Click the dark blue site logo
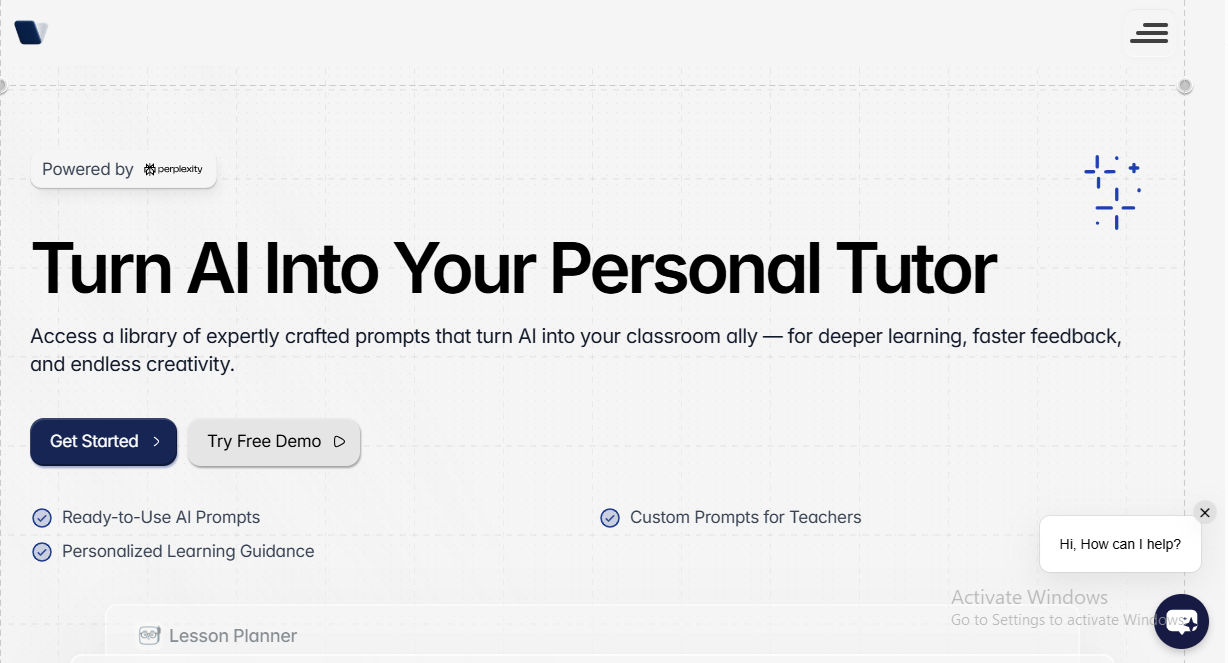The height and width of the screenshot is (663, 1228). pos(31,33)
